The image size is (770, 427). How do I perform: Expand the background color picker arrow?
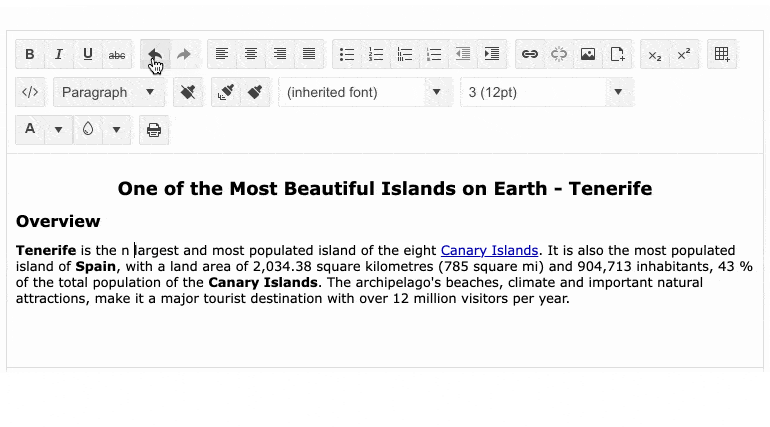[x=117, y=130]
